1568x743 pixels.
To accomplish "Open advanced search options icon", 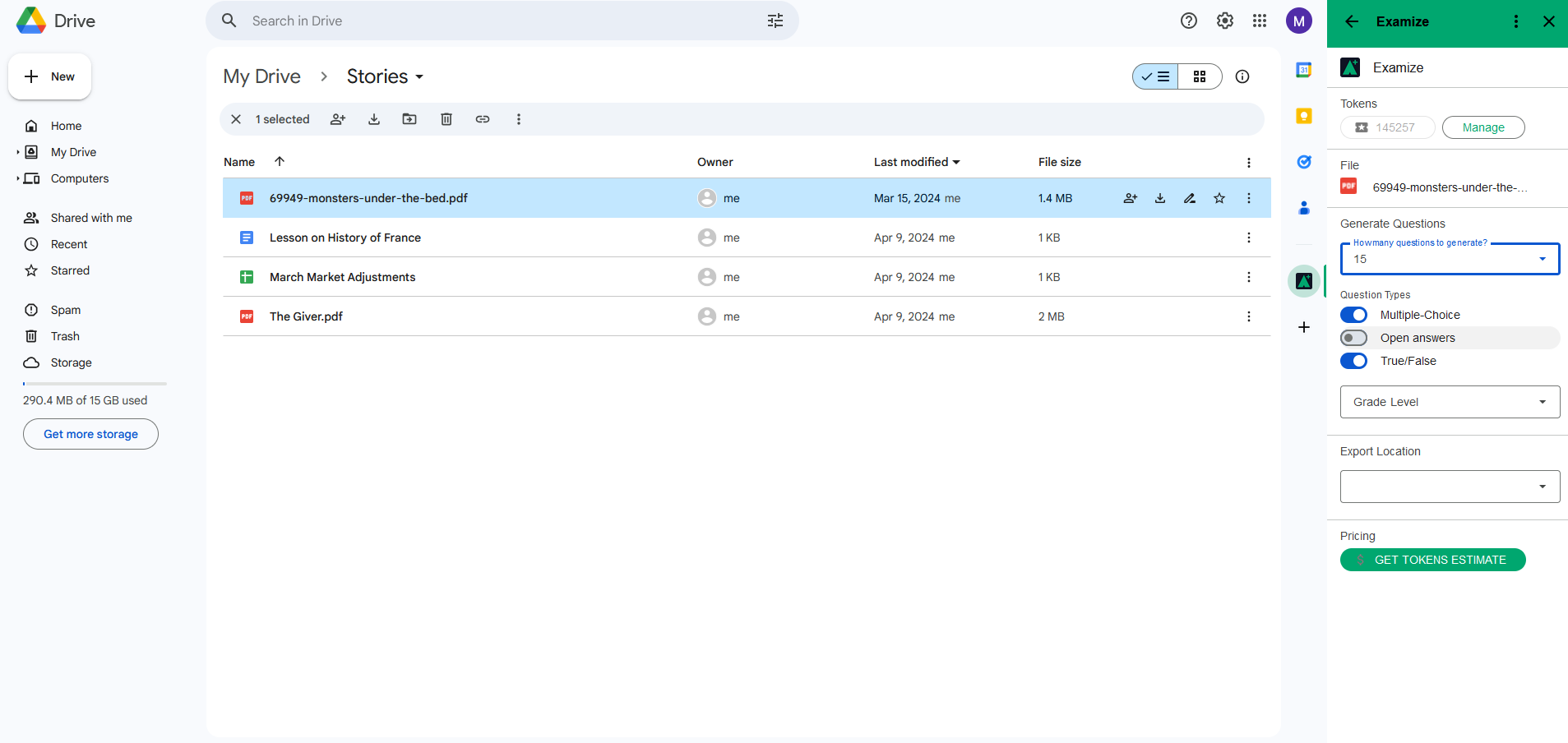I will click(775, 21).
